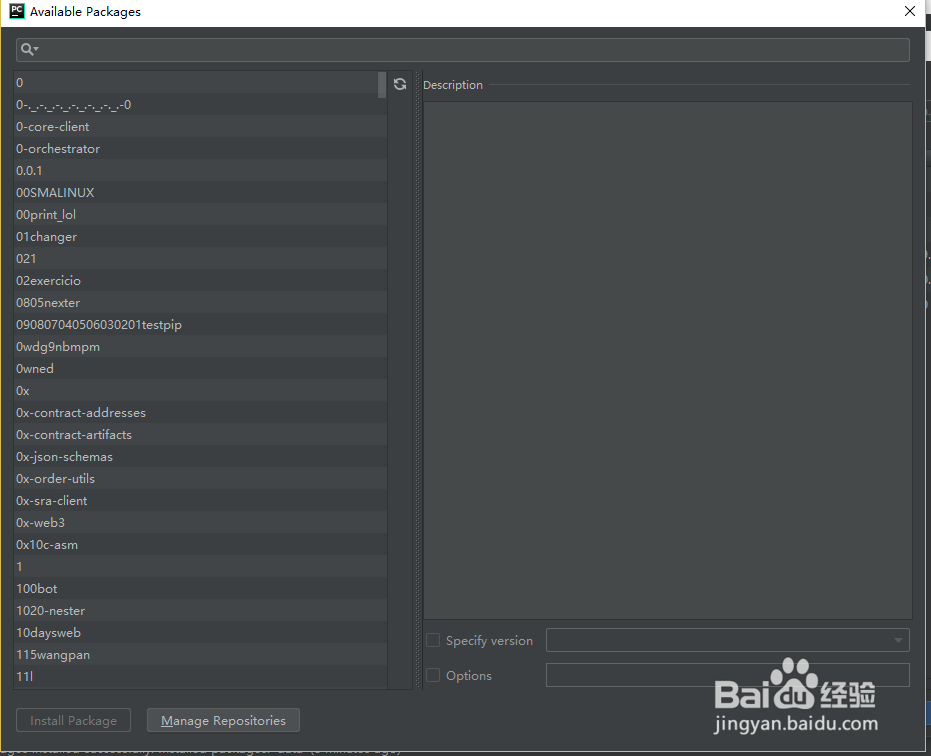Select package 0x-contract-artifacts
This screenshot has width=931, height=756.
[x=200, y=434]
